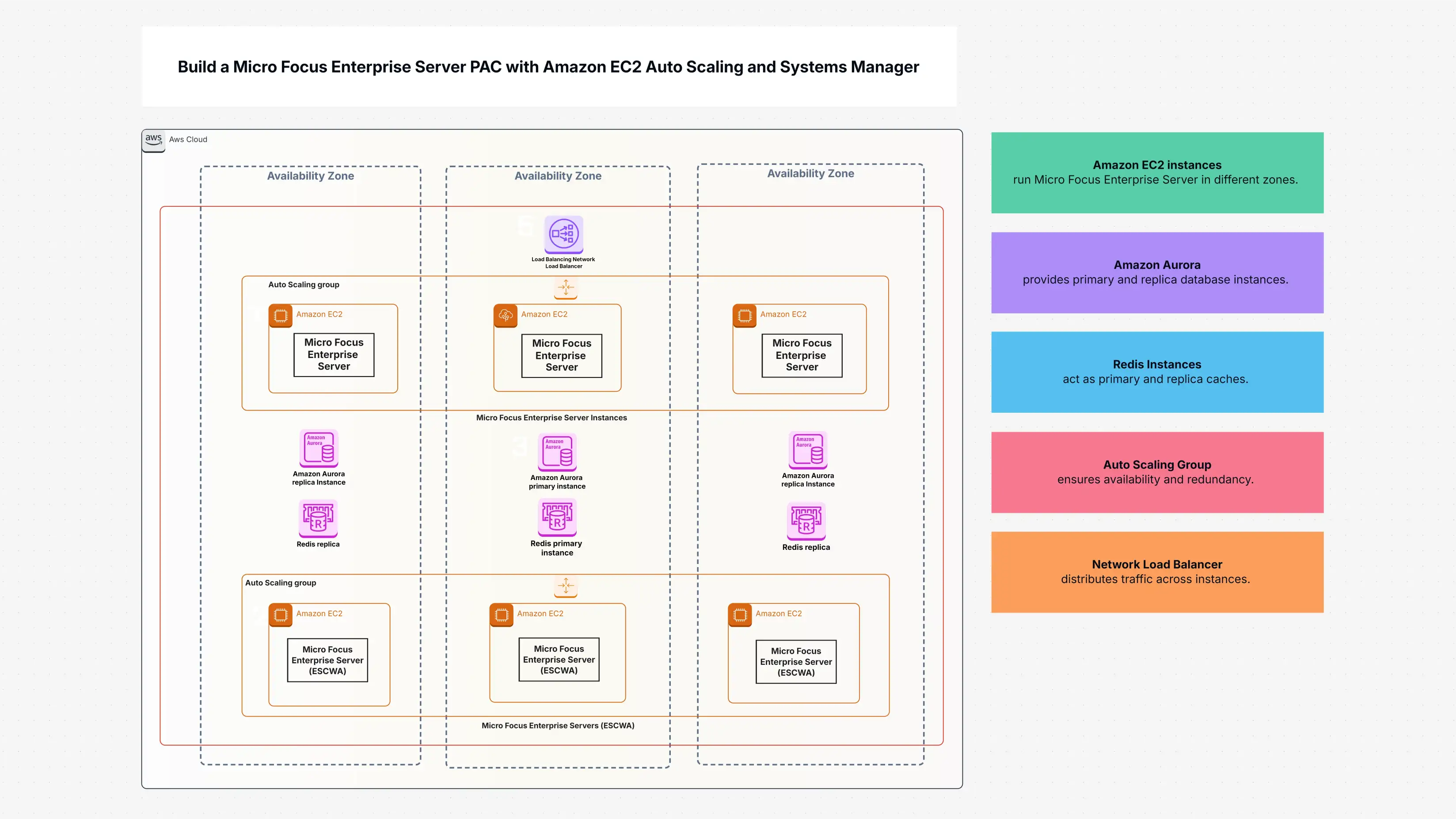Click the Amazon EC2 icon in the lower ESCWA group
The height and width of the screenshot is (819, 1456).
[280, 616]
